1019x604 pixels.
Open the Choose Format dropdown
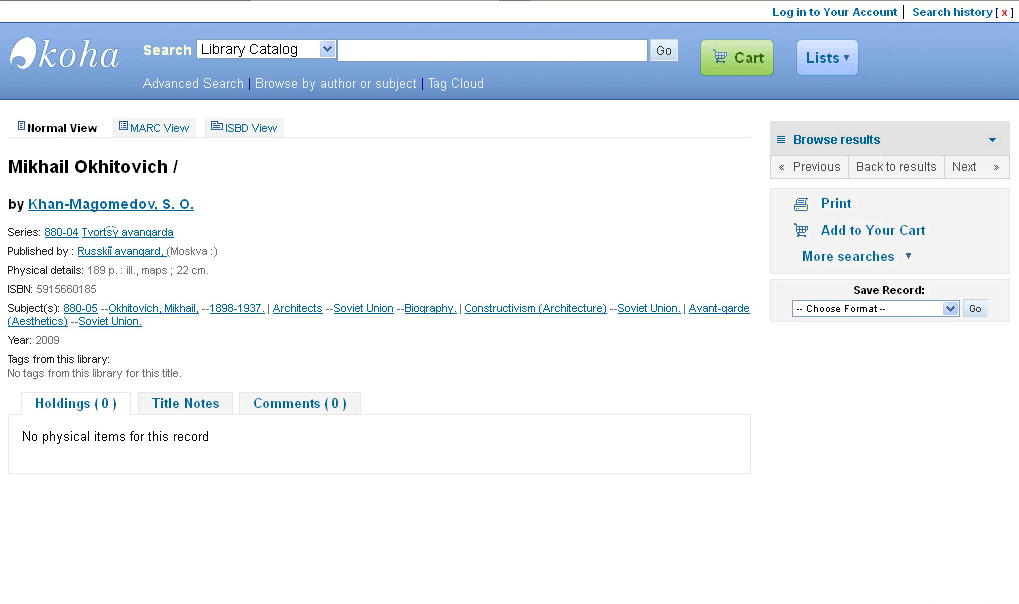pos(875,309)
